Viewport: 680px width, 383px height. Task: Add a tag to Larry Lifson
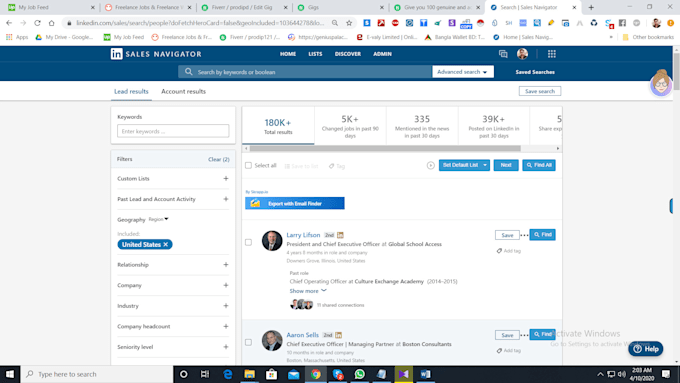[509, 251]
